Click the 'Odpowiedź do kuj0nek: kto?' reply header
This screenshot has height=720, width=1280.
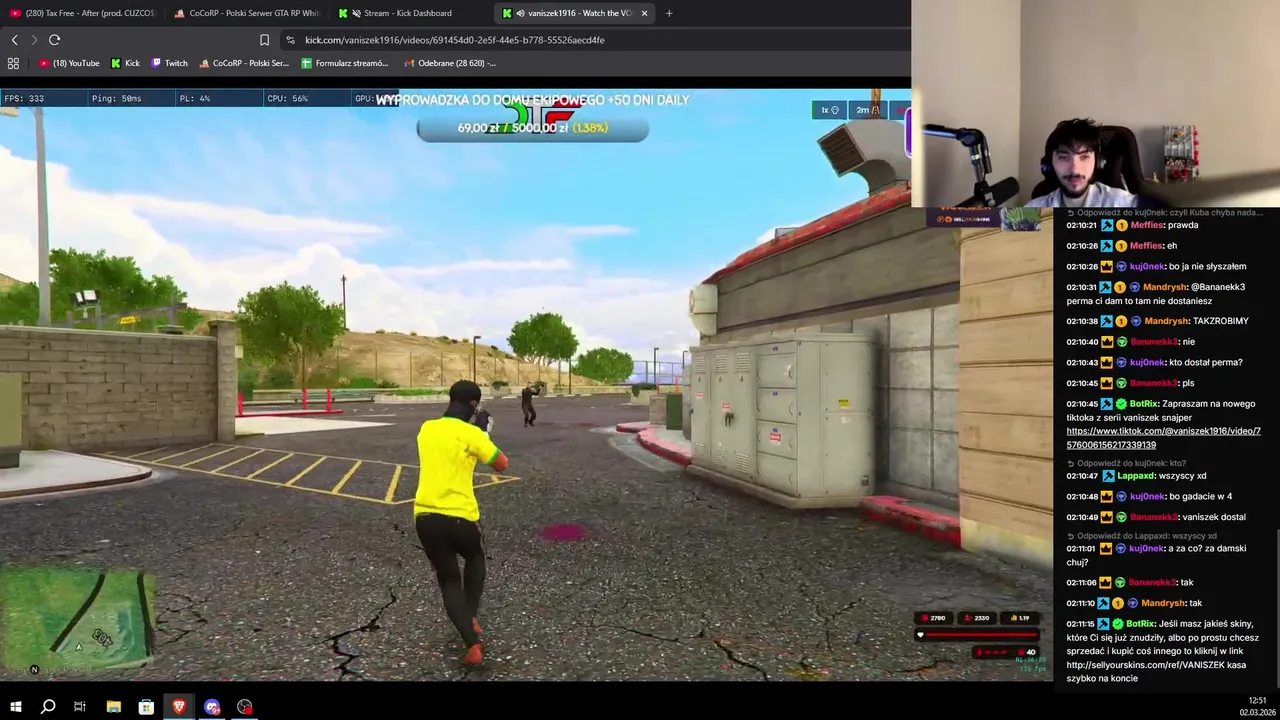point(1126,463)
